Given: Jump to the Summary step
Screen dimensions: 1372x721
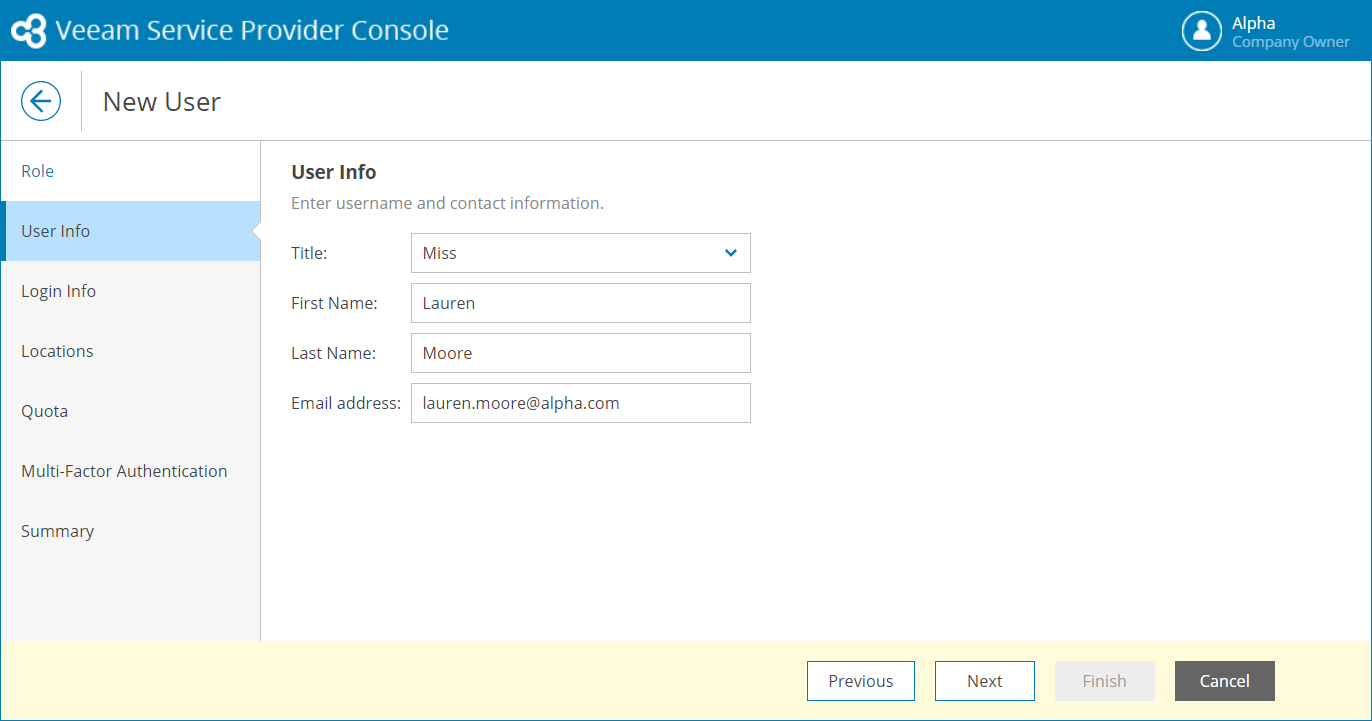Looking at the screenshot, I should coord(57,531).
